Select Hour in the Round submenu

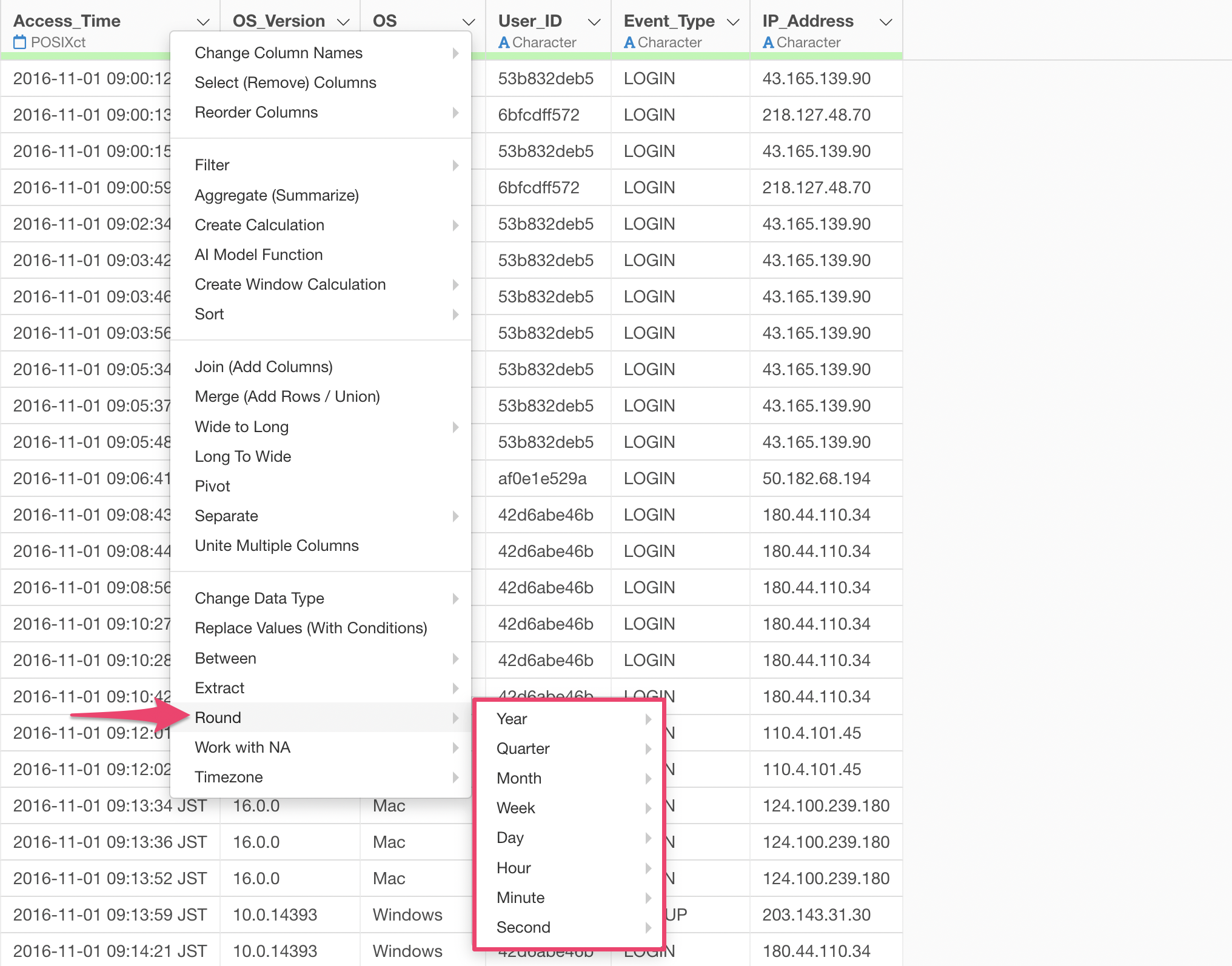[514, 868]
